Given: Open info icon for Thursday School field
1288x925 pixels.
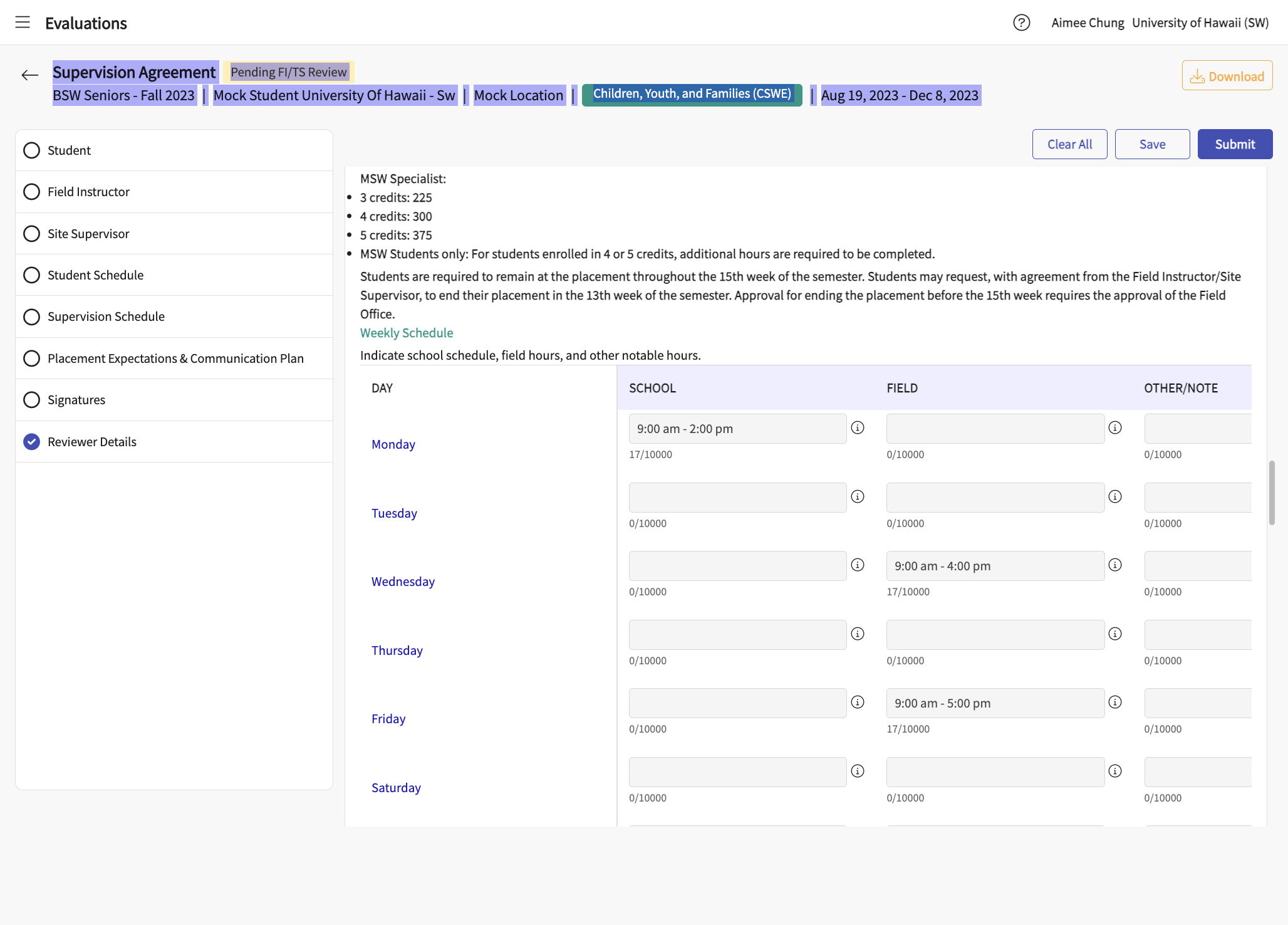Looking at the screenshot, I should pos(858,634).
